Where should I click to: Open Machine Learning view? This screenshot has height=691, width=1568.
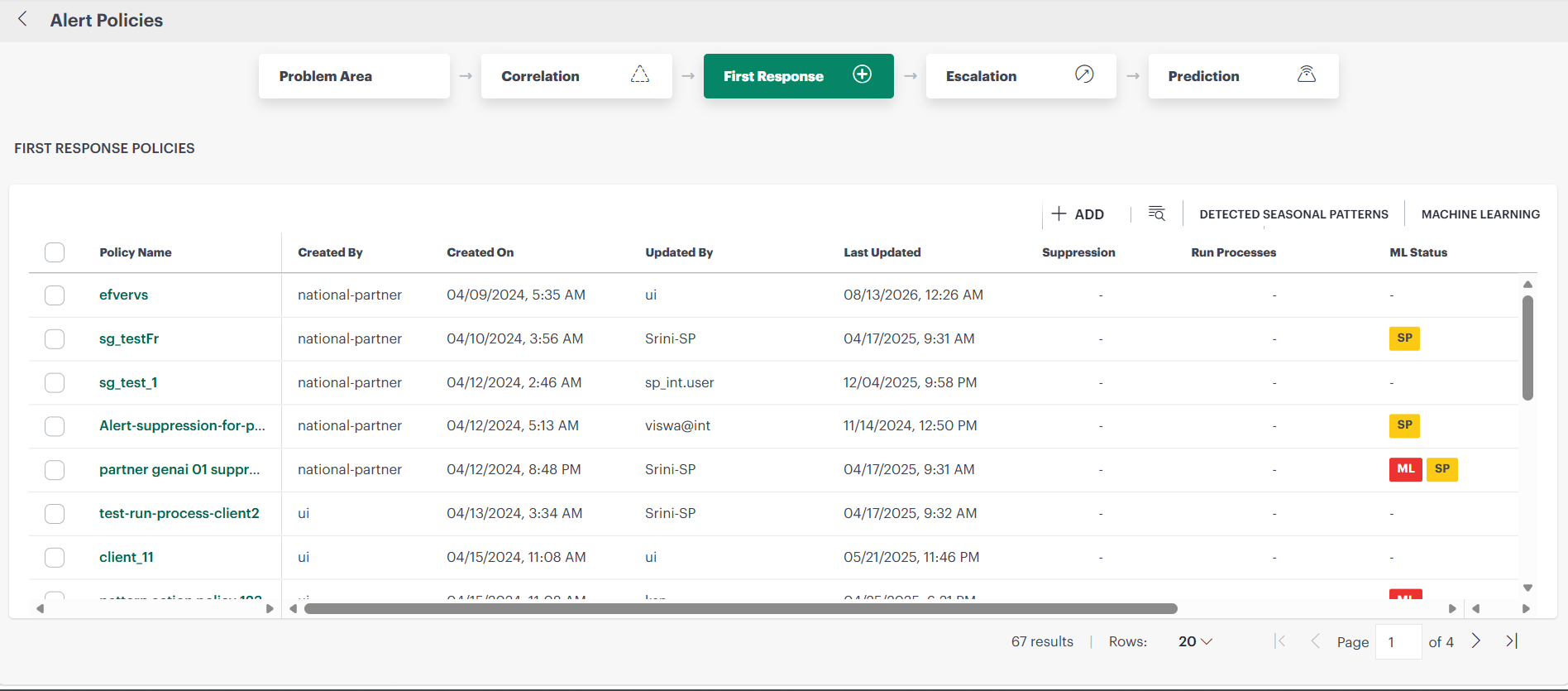pyautogui.click(x=1480, y=214)
